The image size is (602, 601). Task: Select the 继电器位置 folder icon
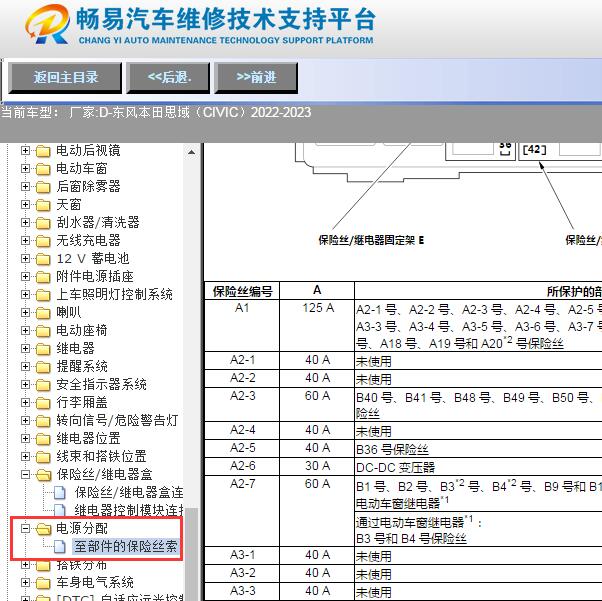tap(43, 439)
